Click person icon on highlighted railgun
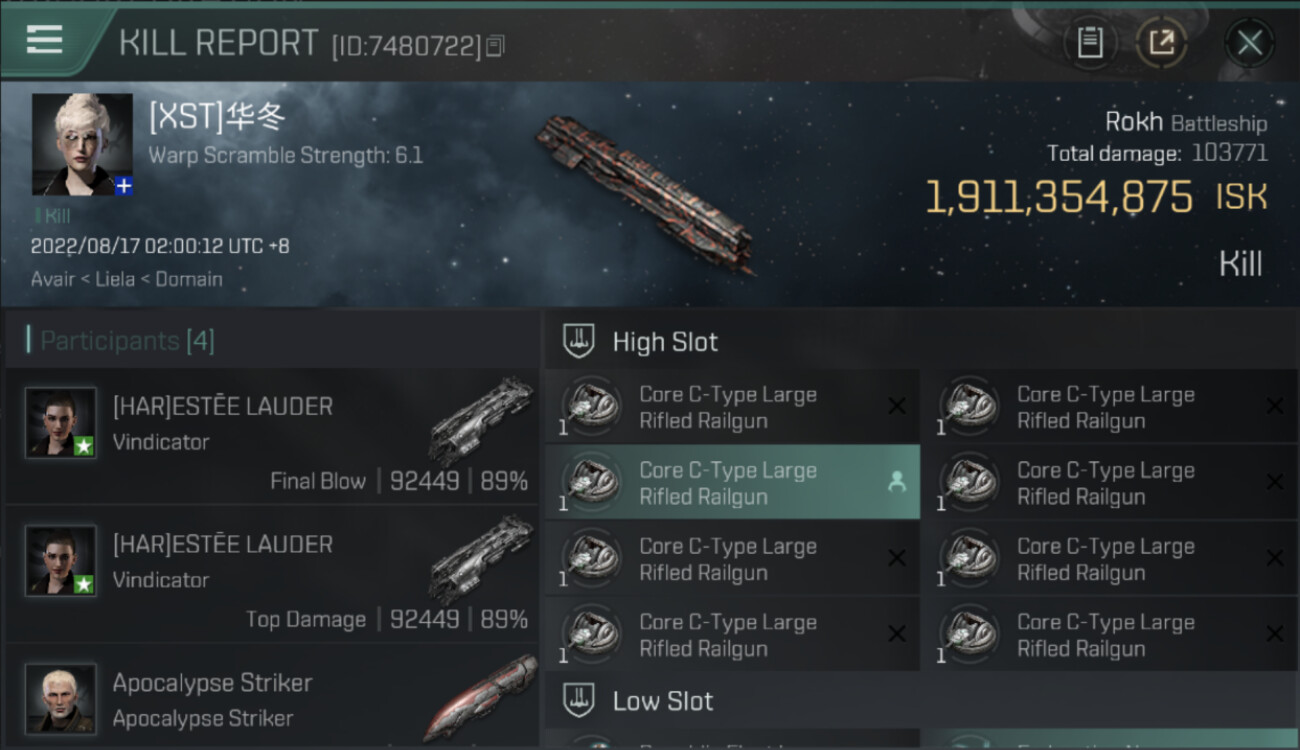The width and height of the screenshot is (1300, 750). point(896,482)
